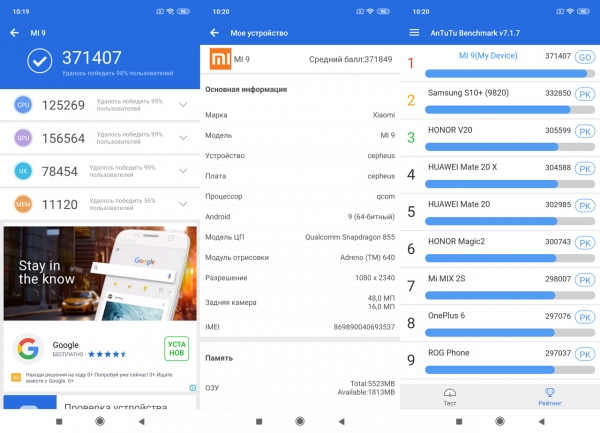
Task: Tap recent apps square in left screen
Action: tap(59, 422)
